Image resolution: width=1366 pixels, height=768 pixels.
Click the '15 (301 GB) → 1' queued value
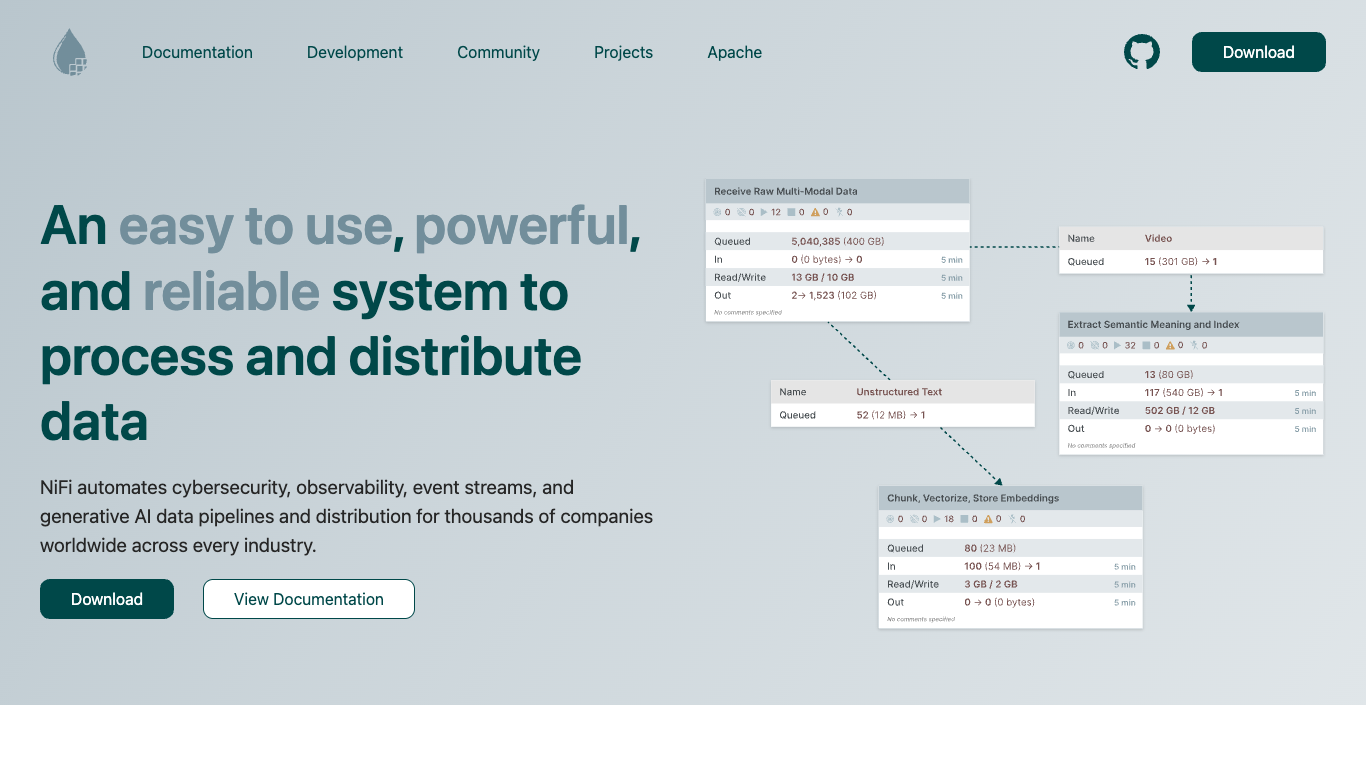pos(1181,262)
